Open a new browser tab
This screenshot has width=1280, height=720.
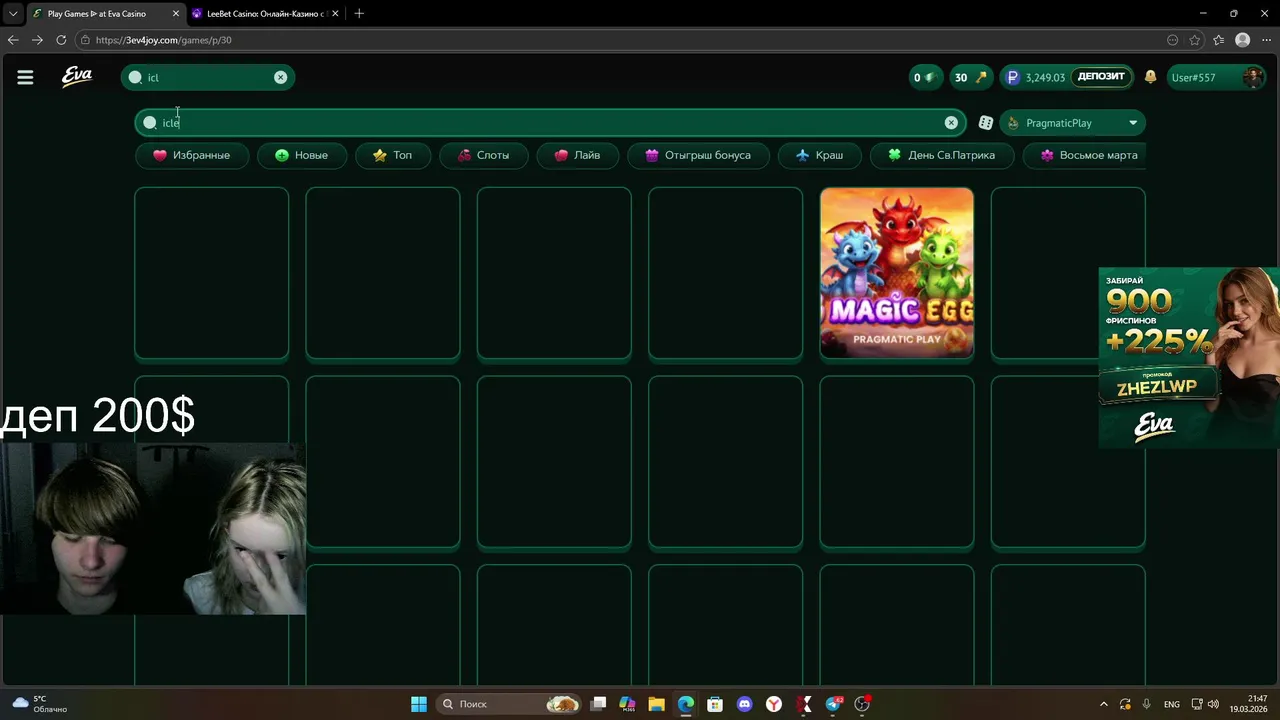pyautogui.click(x=359, y=14)
